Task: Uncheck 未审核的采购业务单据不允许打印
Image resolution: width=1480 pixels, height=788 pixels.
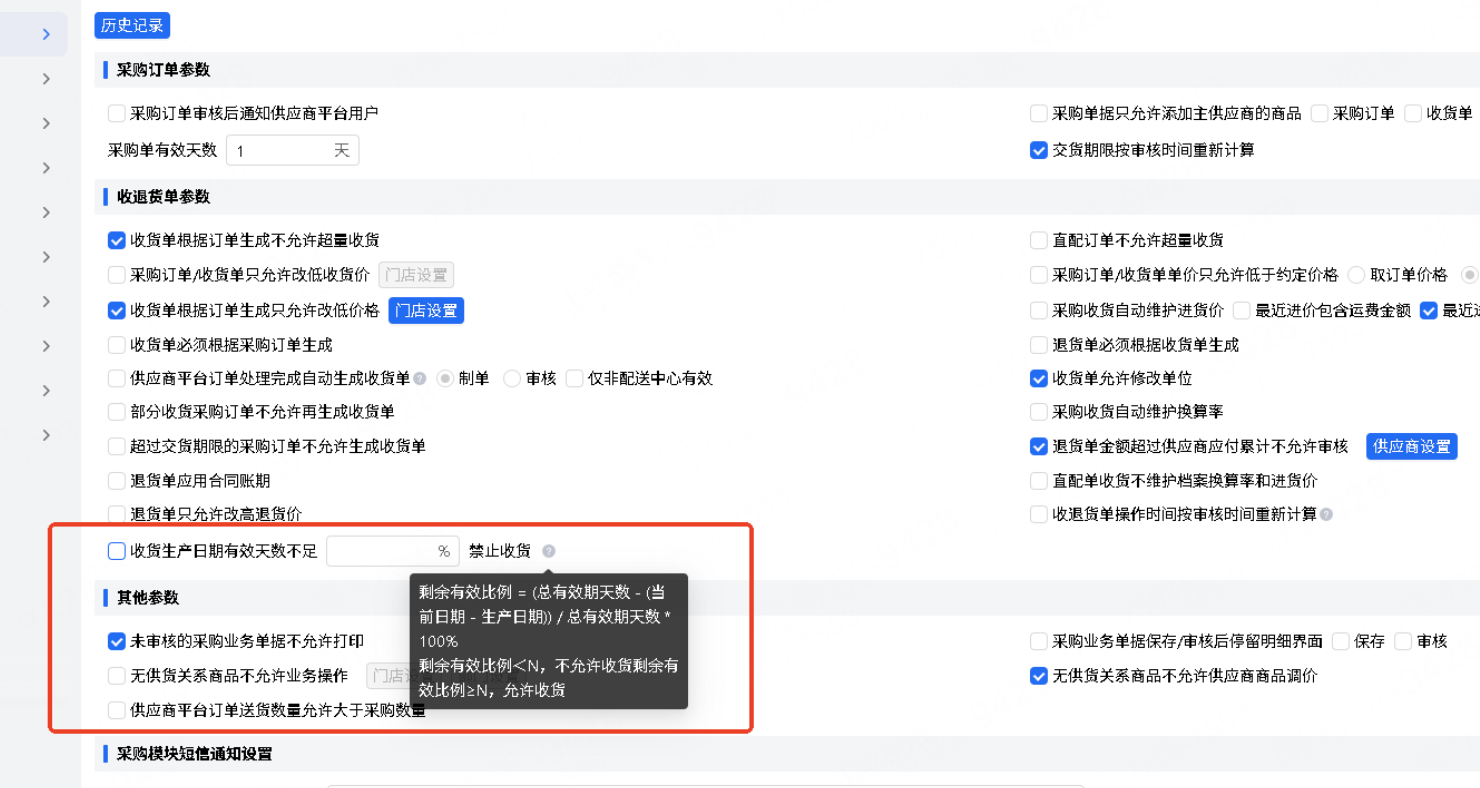Action: (x=117, y=641)
